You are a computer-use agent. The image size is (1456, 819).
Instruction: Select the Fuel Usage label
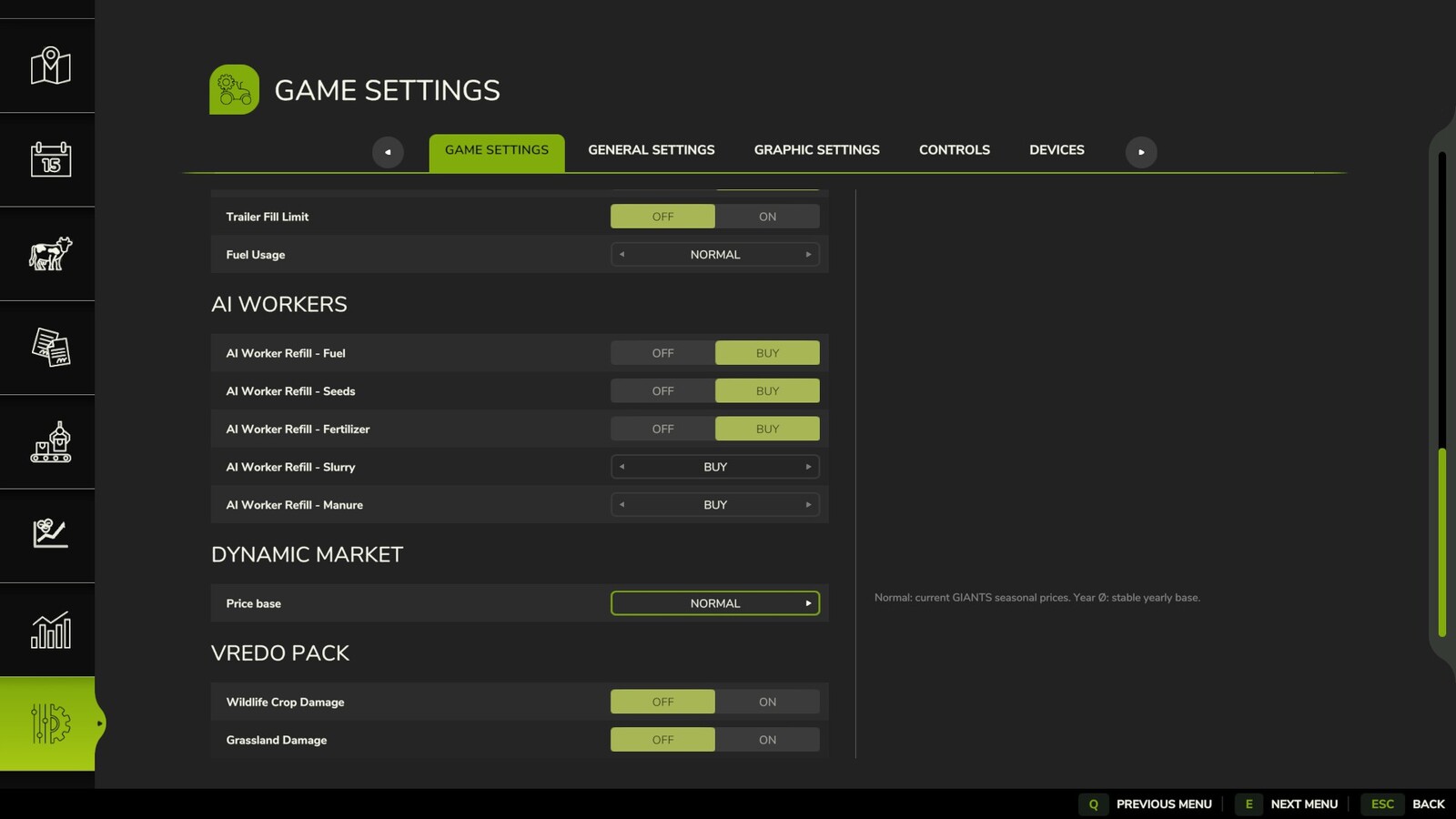pyautogui.click(x=256, y=255)
